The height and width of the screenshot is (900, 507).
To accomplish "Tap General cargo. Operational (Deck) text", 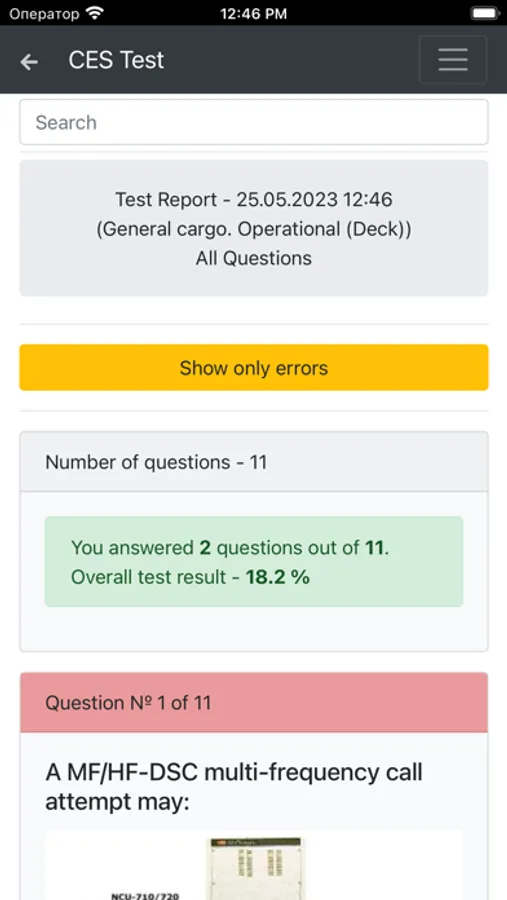I will [253, 229].
